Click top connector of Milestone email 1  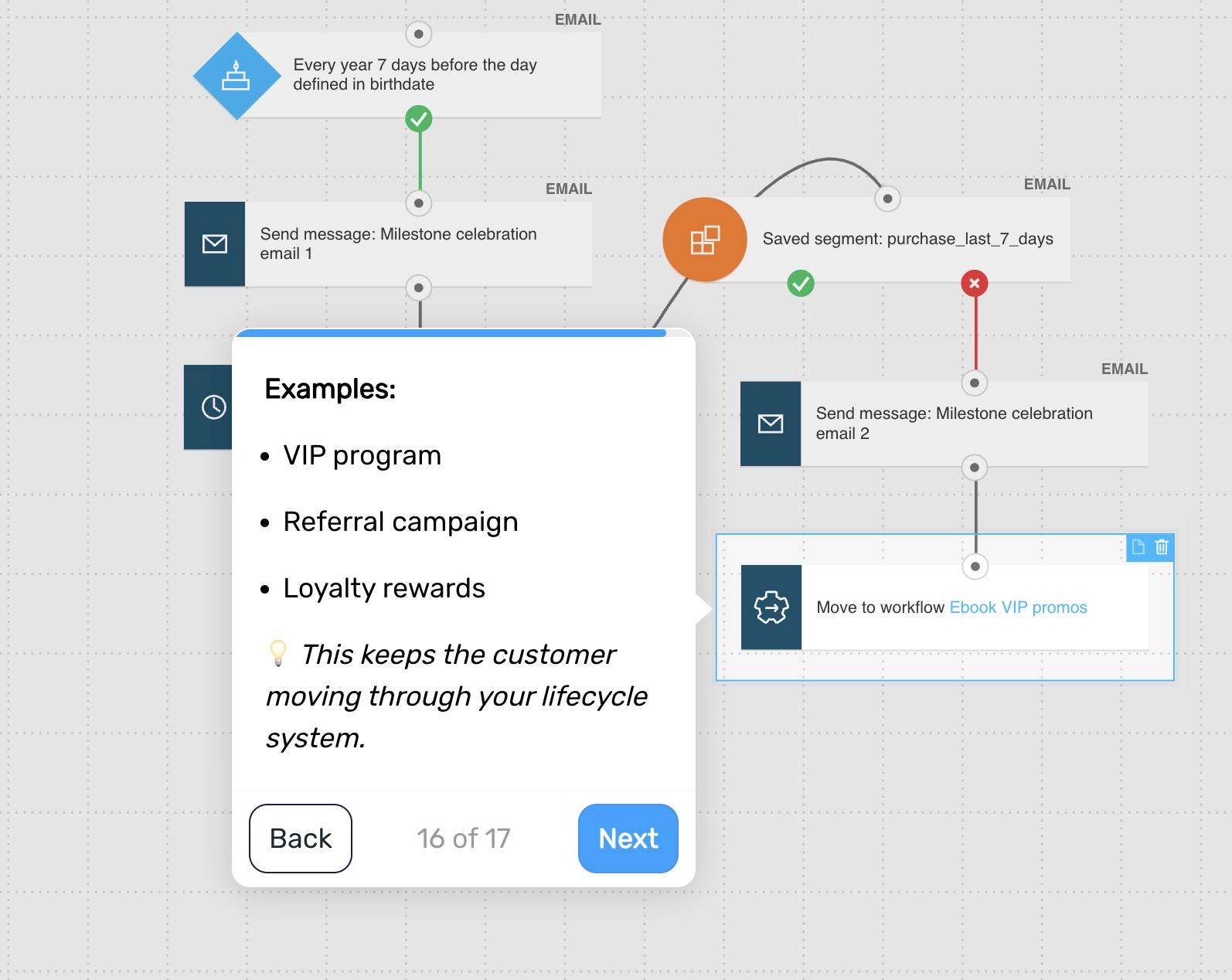pyautogui.click(x=419, y=203)
